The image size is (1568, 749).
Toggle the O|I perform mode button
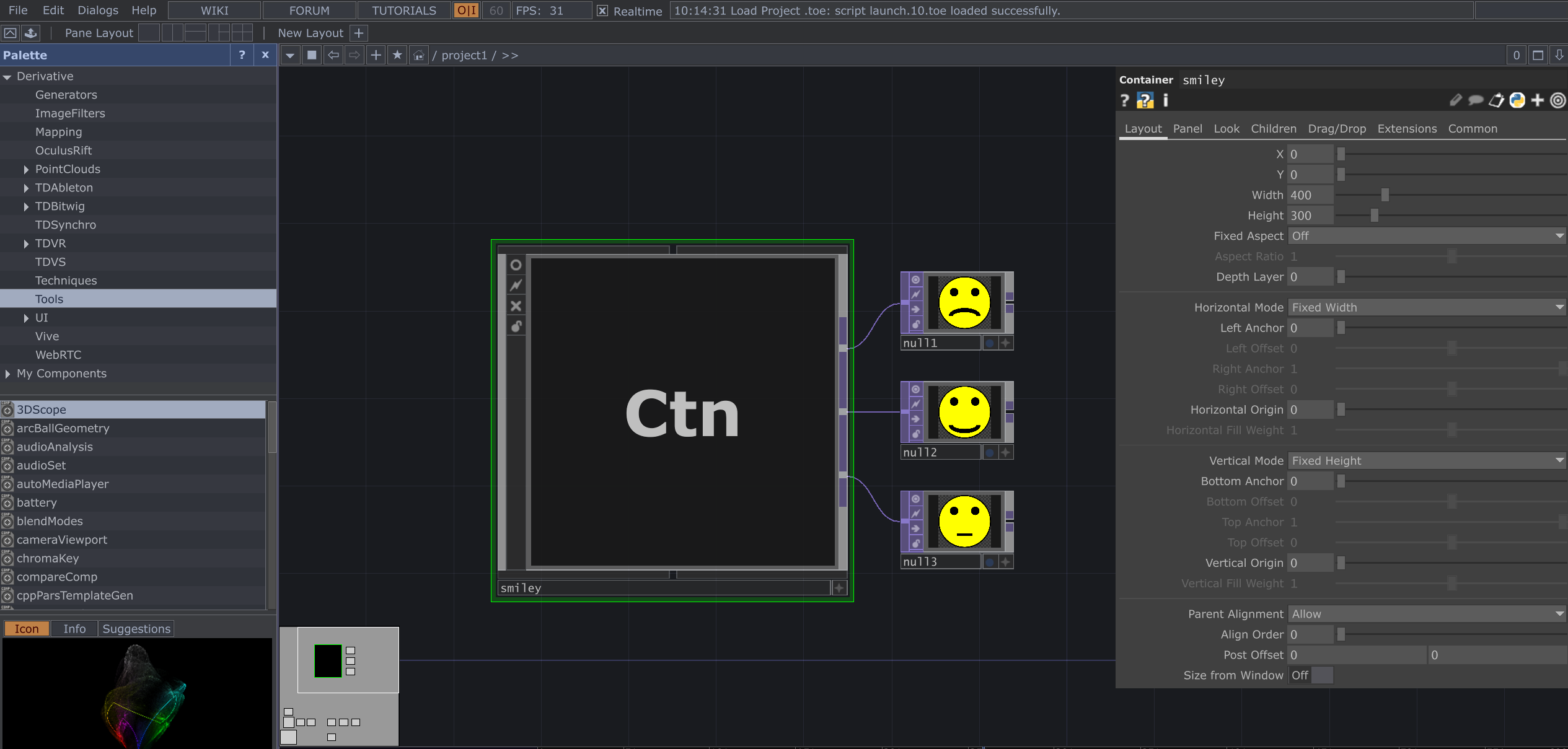pos(466,11)
